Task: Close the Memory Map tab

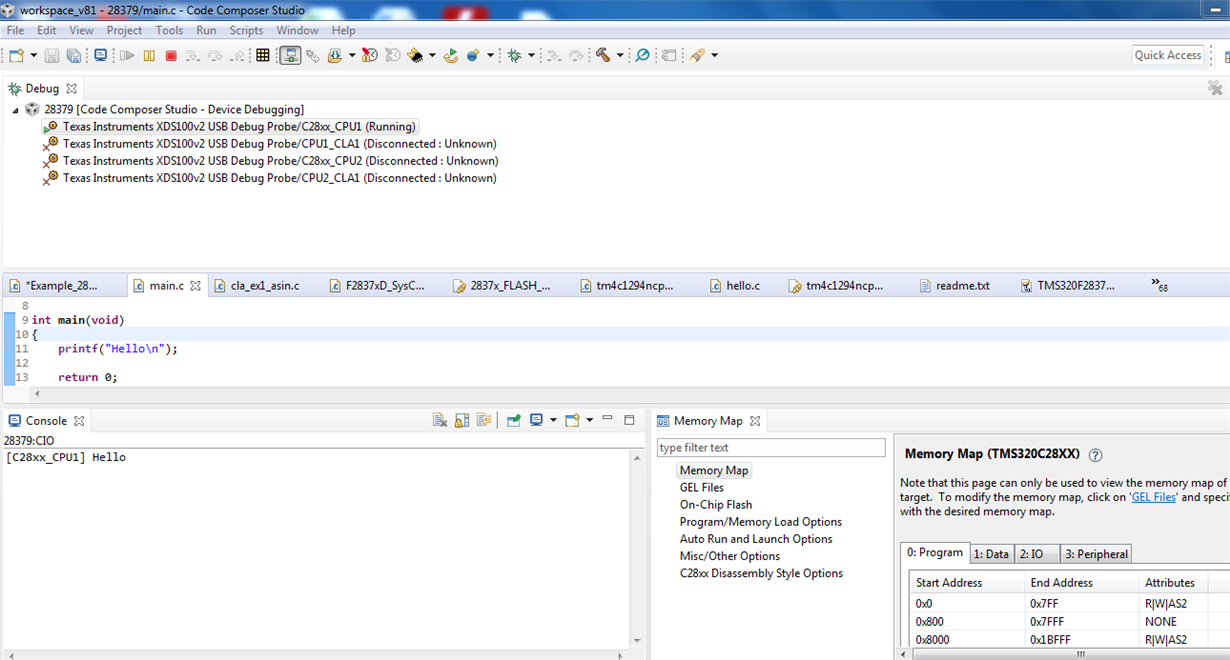Action: (755, 421)
